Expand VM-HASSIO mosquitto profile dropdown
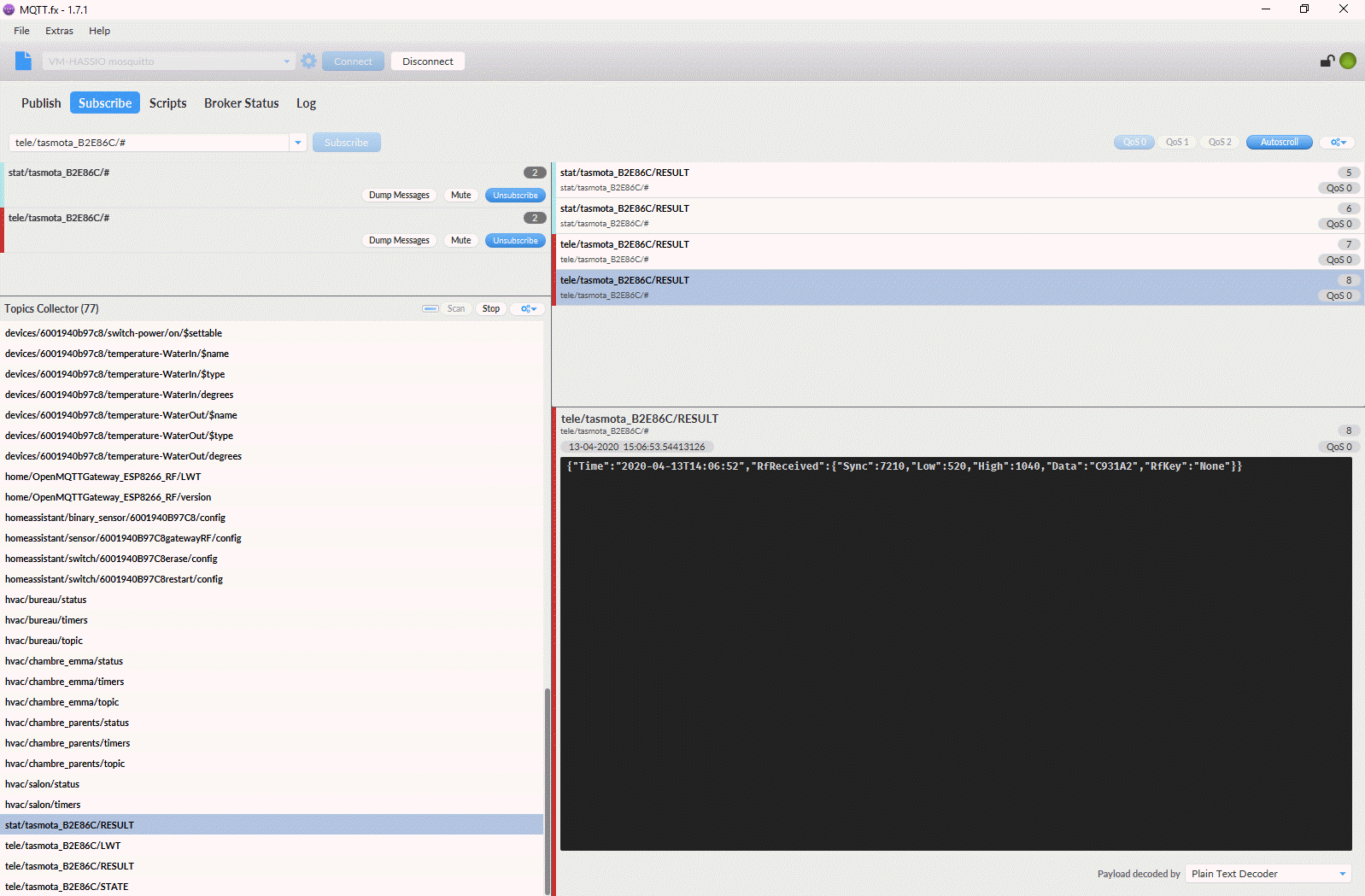 286,61
